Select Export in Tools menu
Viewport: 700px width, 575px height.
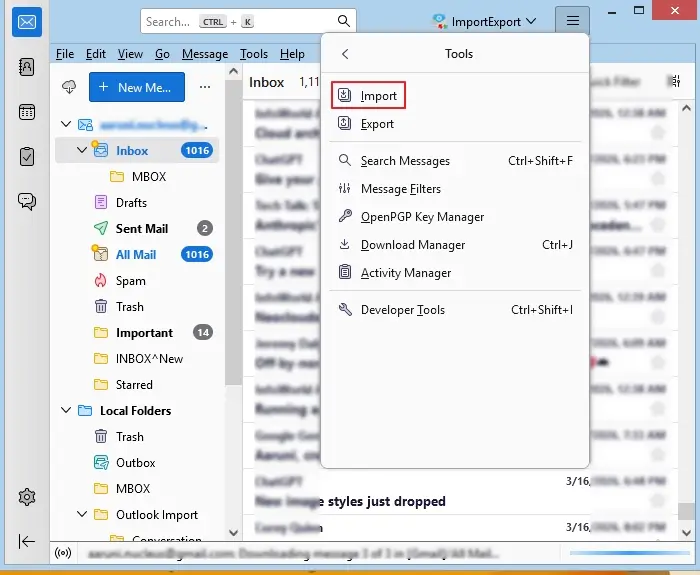pos(455,124)
